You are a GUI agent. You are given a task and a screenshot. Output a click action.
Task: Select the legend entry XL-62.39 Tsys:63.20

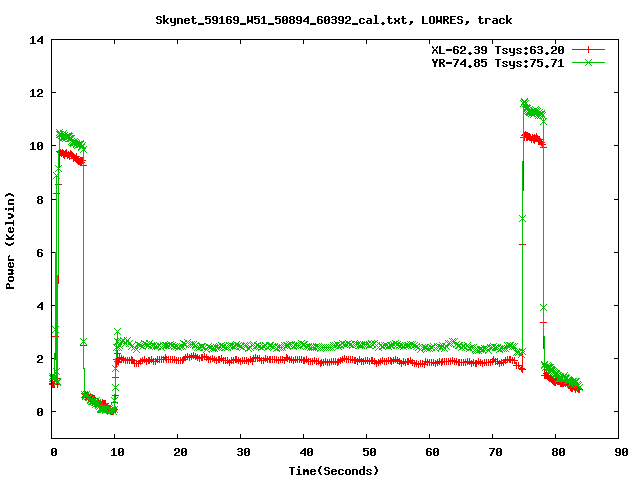(x=498, y=50)
